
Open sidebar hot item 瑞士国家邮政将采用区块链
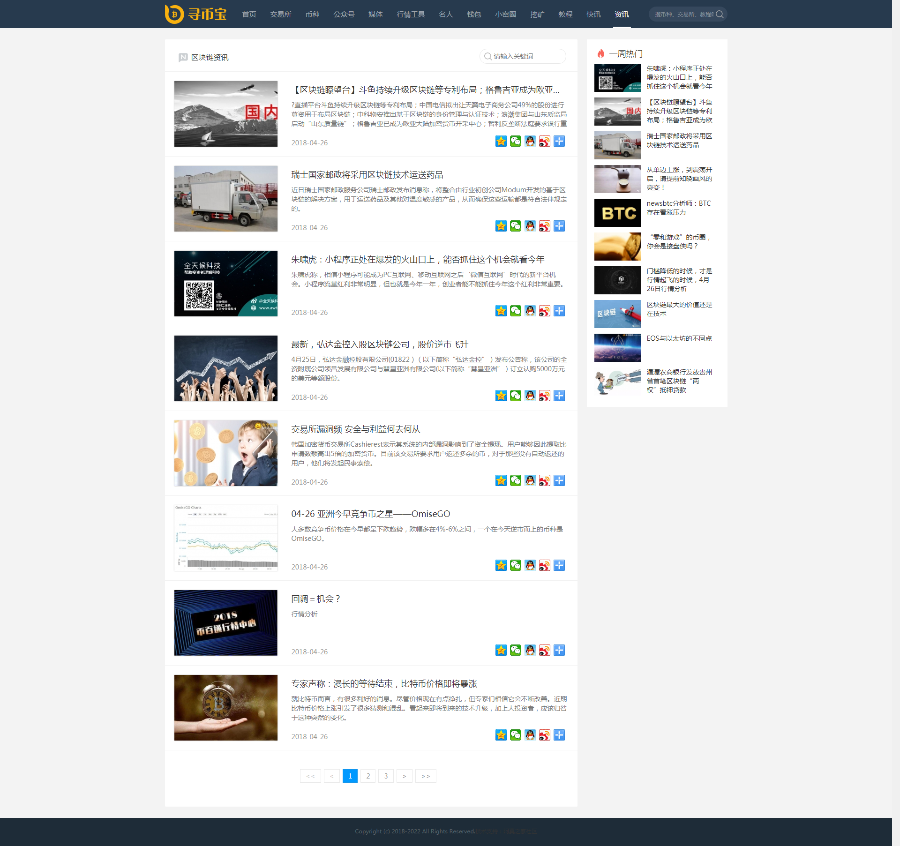(679, 141)
